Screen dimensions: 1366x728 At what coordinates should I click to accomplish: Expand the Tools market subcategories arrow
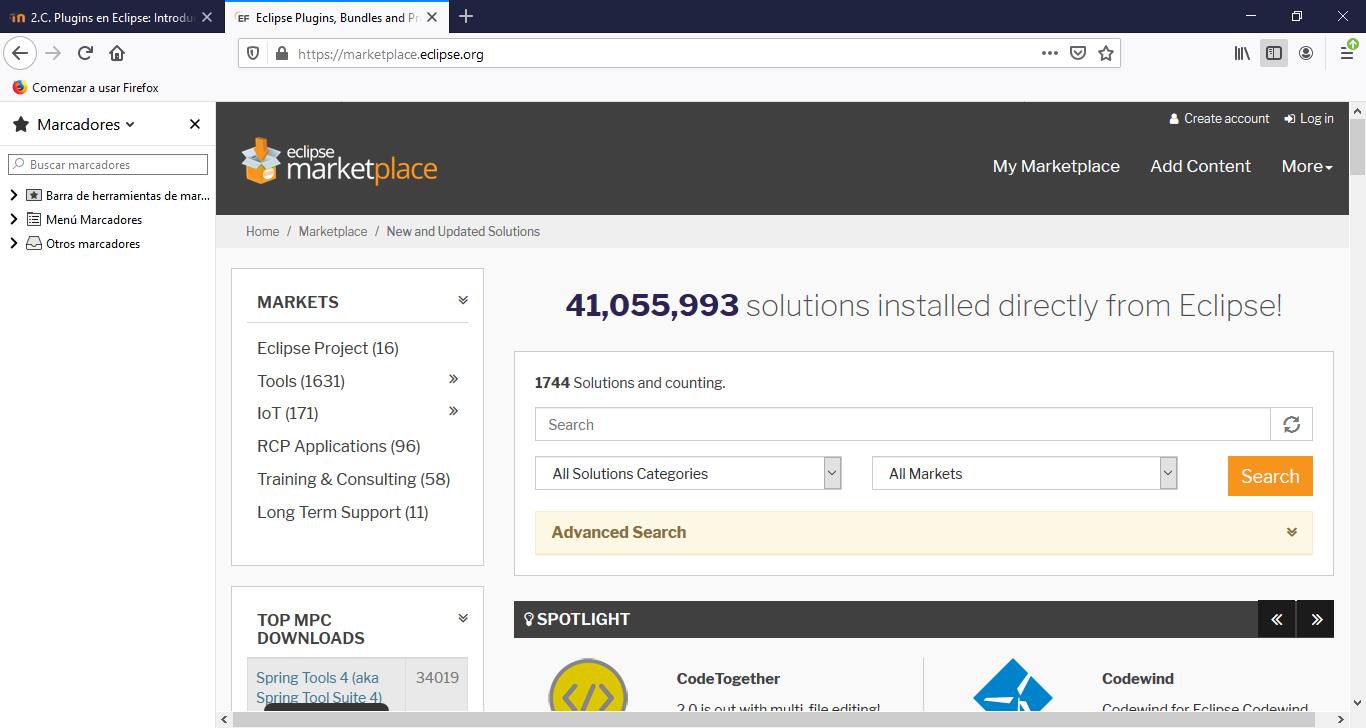coord(453,379)
